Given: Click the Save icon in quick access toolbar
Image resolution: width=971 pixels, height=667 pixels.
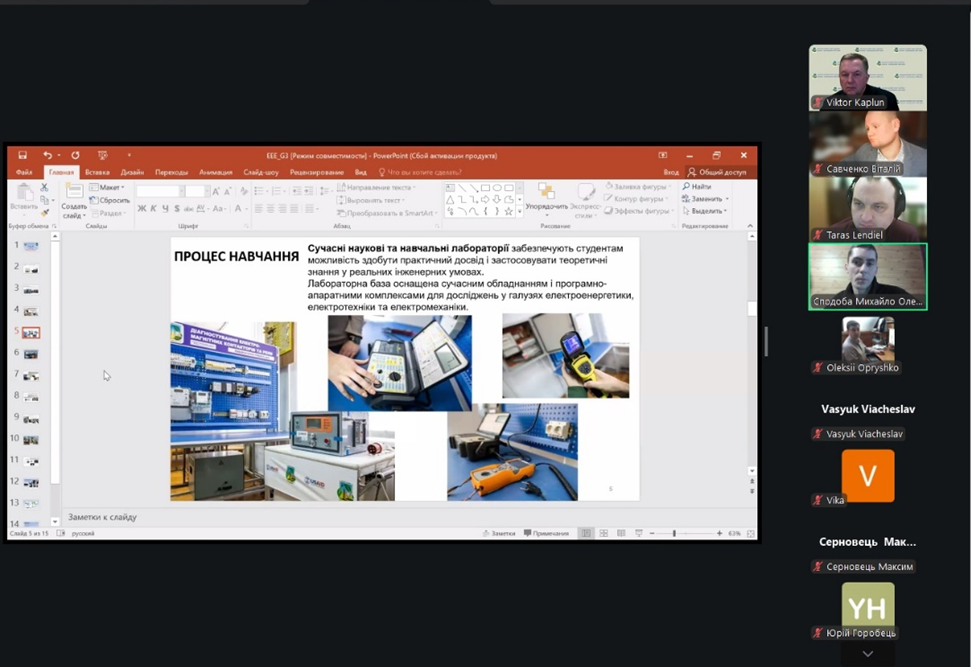Looking at the screenshot, I should tap(22, 156).
